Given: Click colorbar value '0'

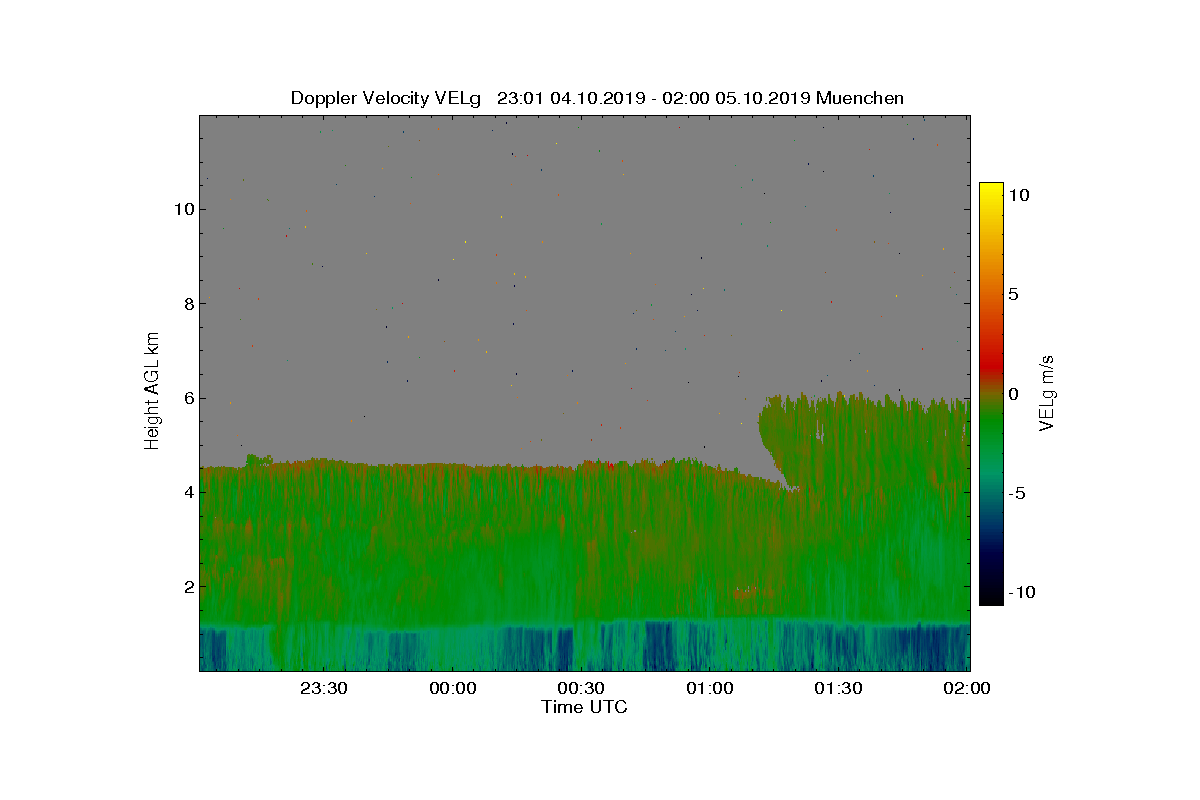Looking at the screenshot, I should (1013, 394).
